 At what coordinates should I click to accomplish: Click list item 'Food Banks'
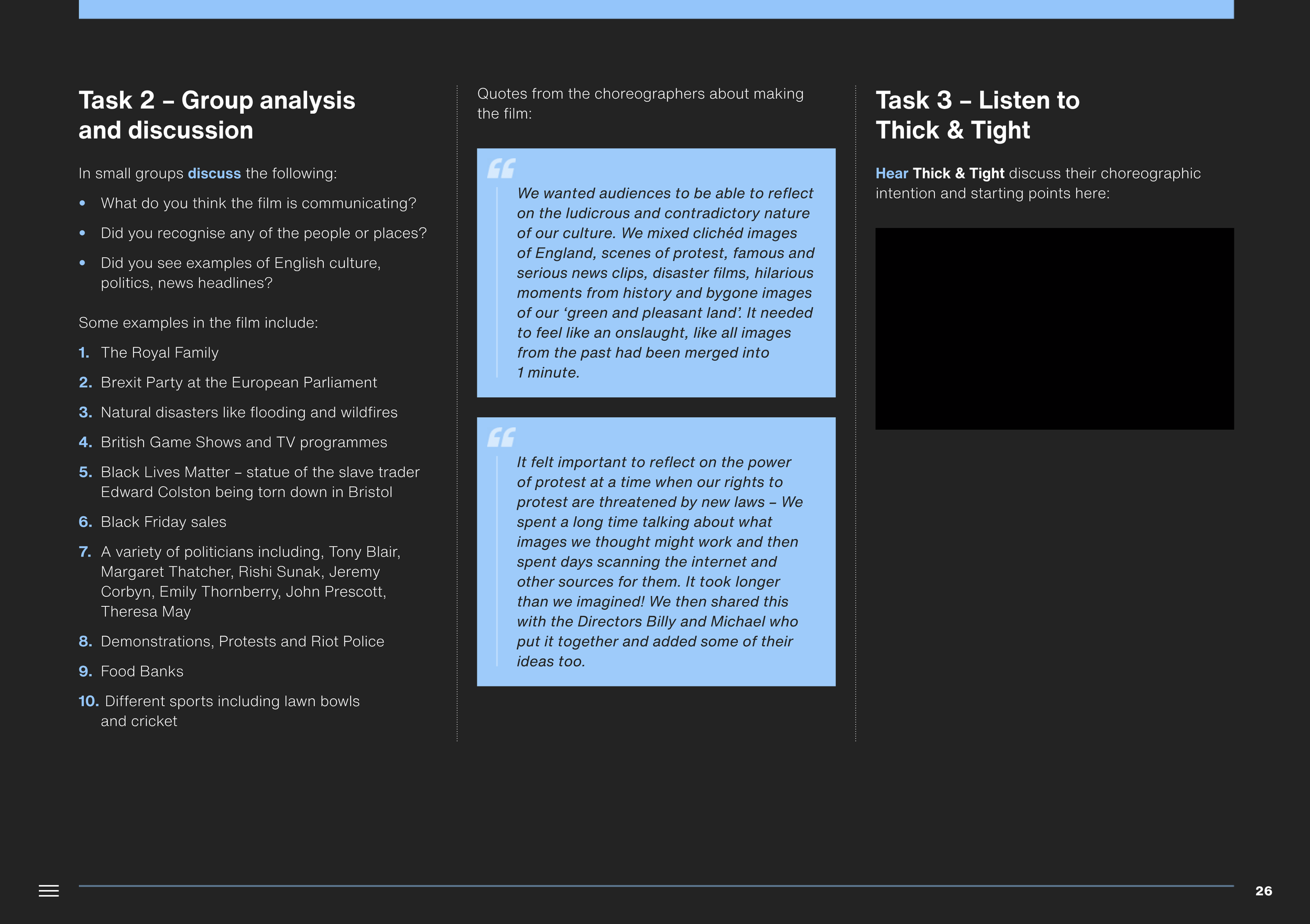(x=142, y=671)
